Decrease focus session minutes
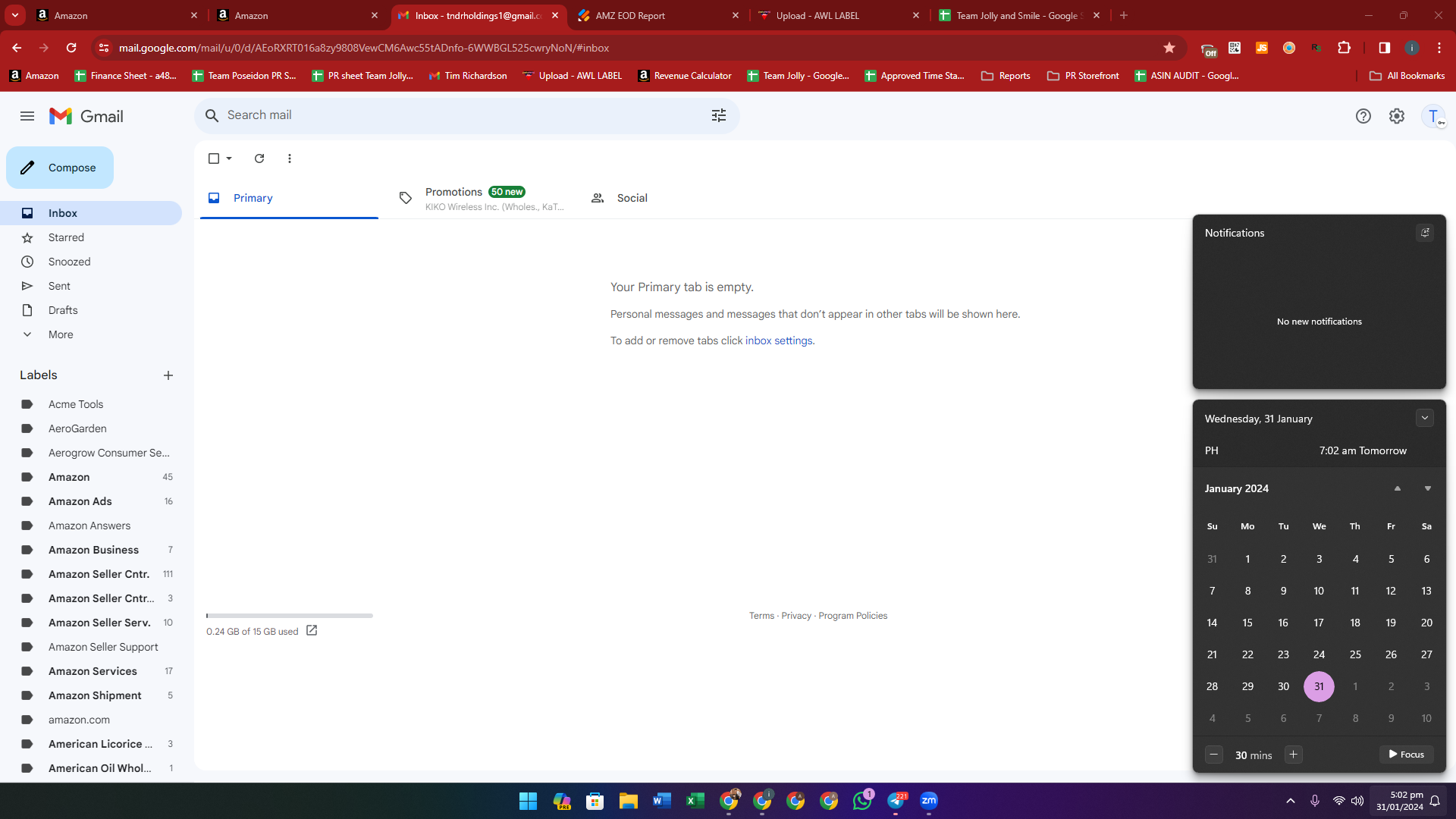The width and height of the screenshot is (1456, 819). pos(1214,755)
